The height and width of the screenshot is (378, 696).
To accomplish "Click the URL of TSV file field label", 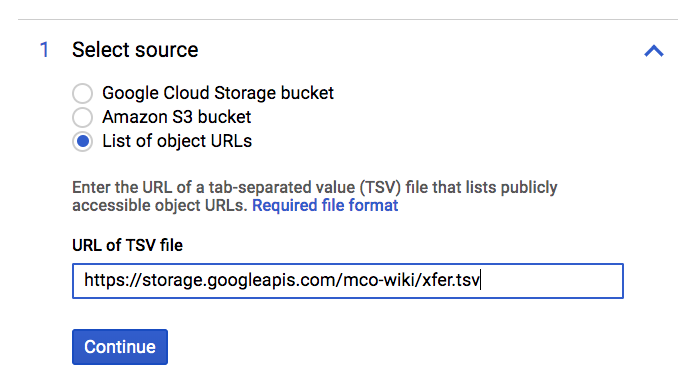I will [x=127, y=245].
